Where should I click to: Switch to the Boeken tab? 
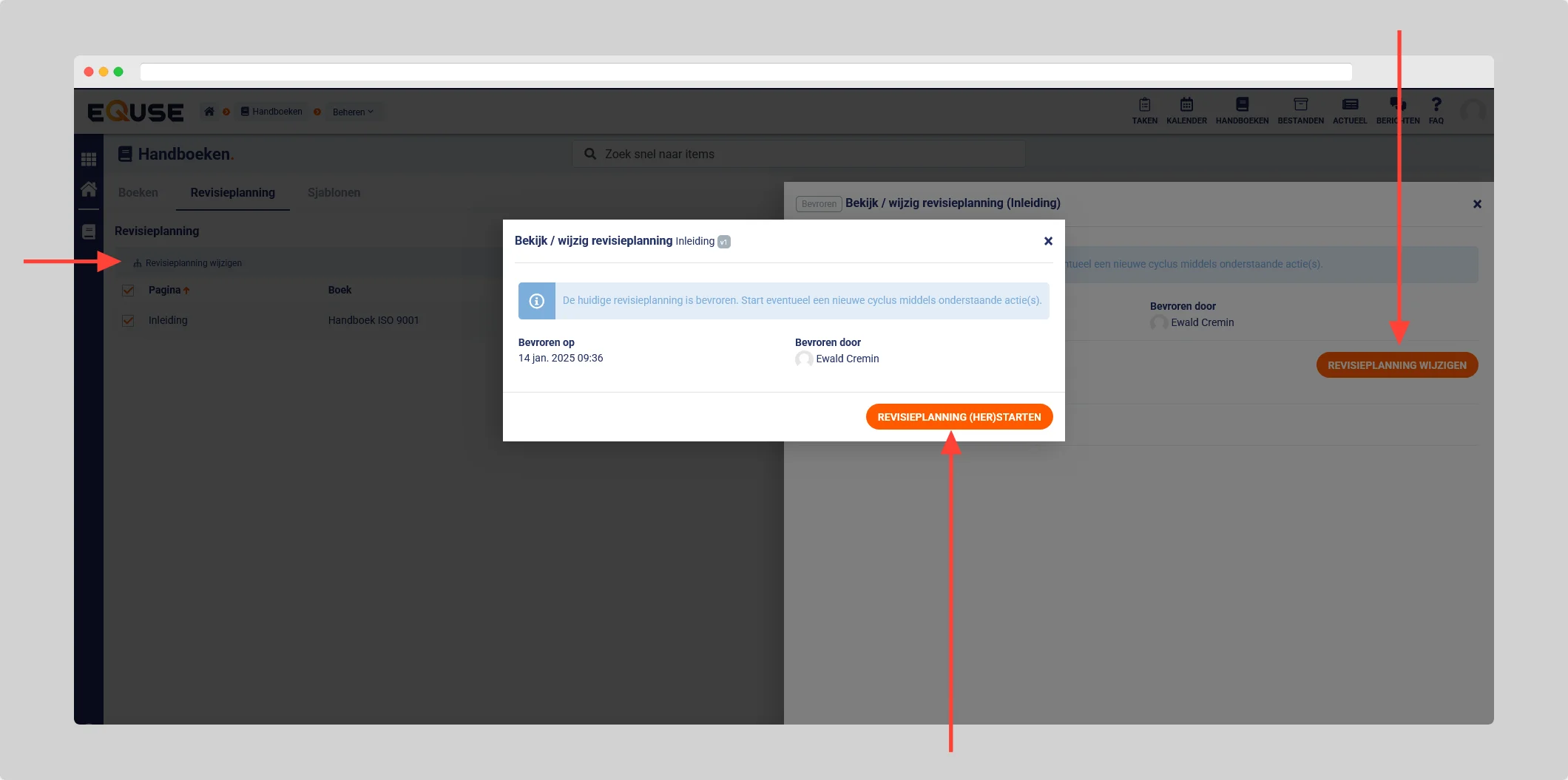click(138, 193)
